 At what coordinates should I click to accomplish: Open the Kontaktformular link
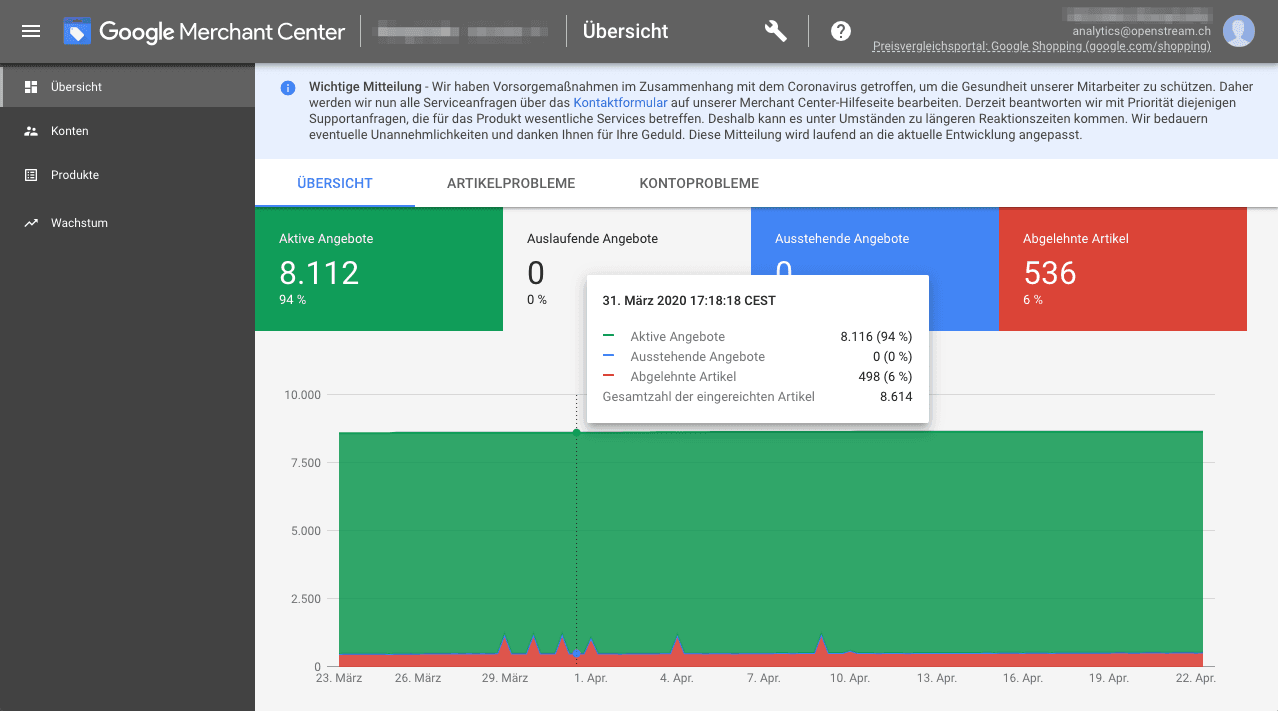(x=620, y=103)
